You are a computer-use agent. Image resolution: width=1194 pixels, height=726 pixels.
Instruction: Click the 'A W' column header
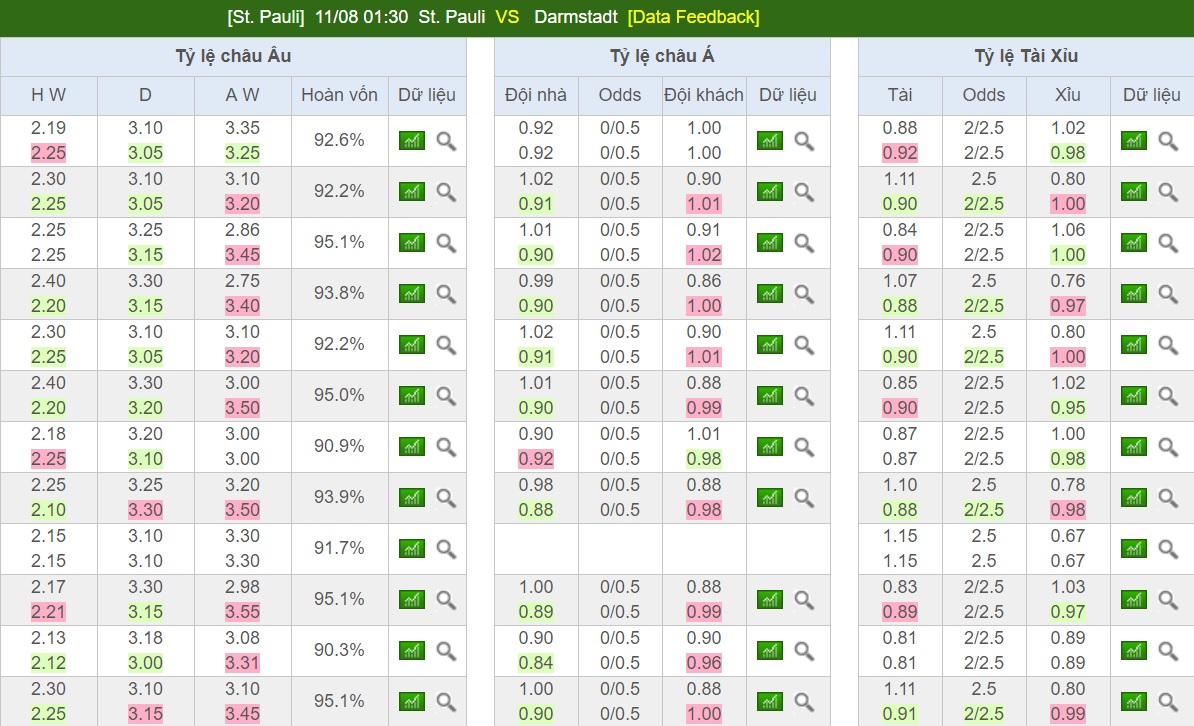[x=242, y=95]
